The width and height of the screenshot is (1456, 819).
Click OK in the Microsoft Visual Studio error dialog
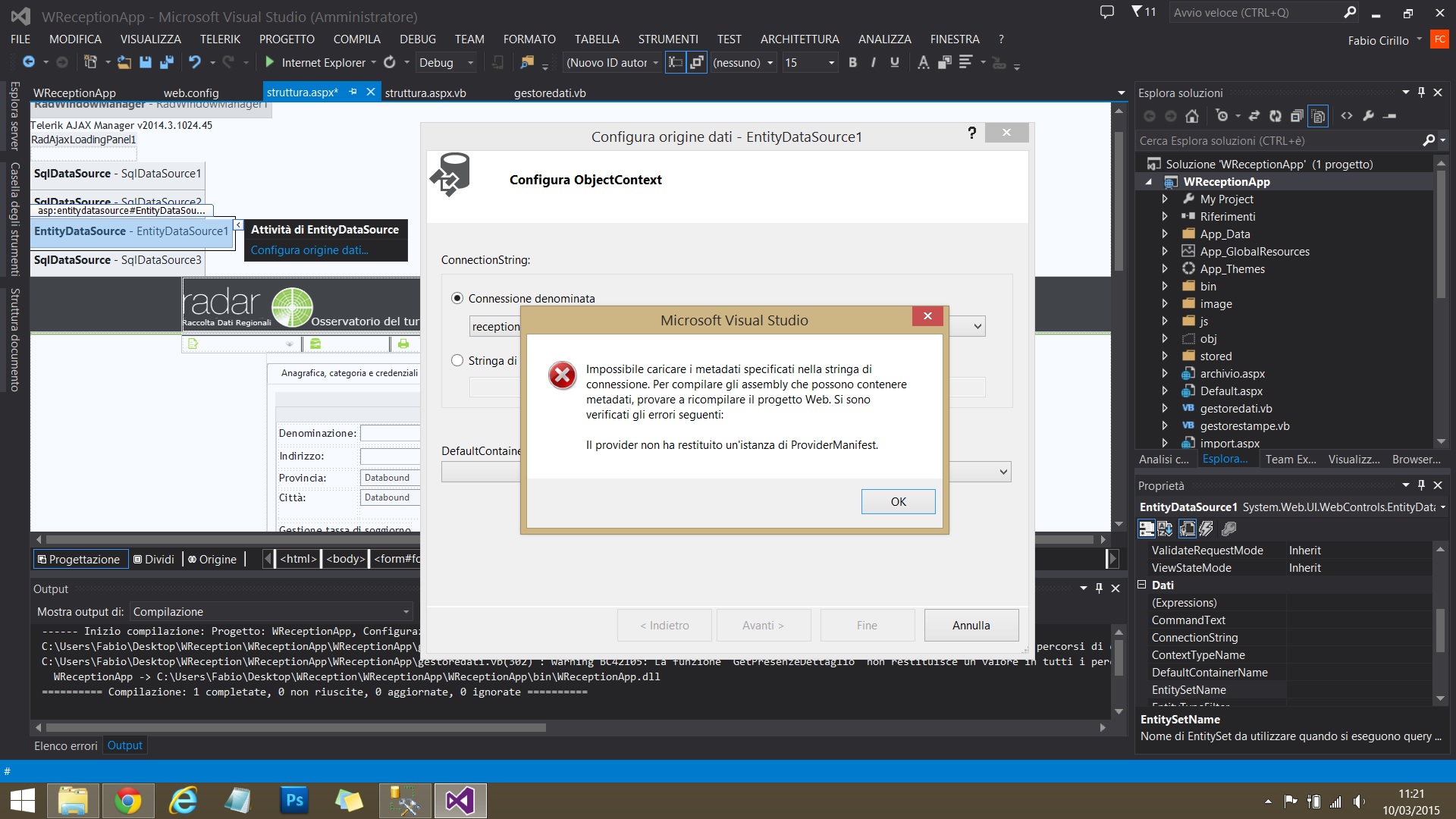click(898, 501)
